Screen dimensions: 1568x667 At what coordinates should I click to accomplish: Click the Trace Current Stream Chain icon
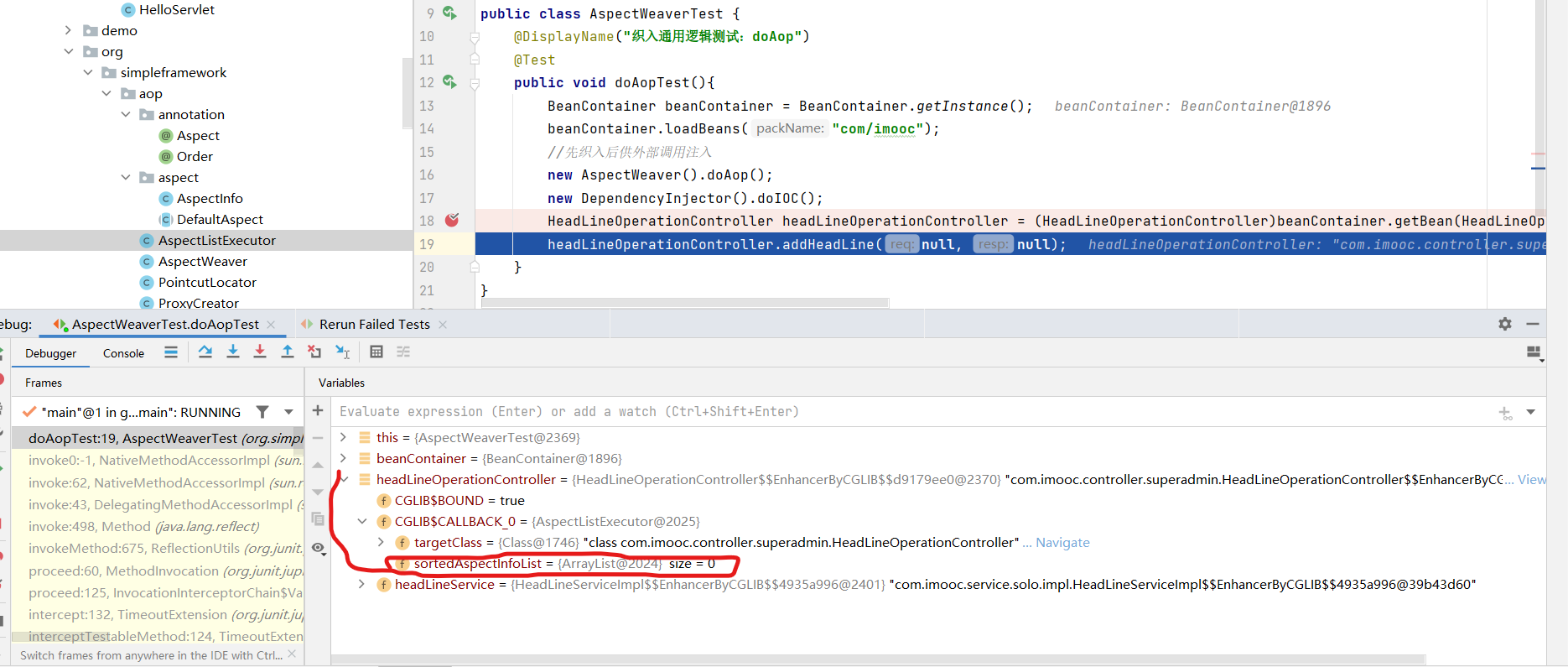403,352
